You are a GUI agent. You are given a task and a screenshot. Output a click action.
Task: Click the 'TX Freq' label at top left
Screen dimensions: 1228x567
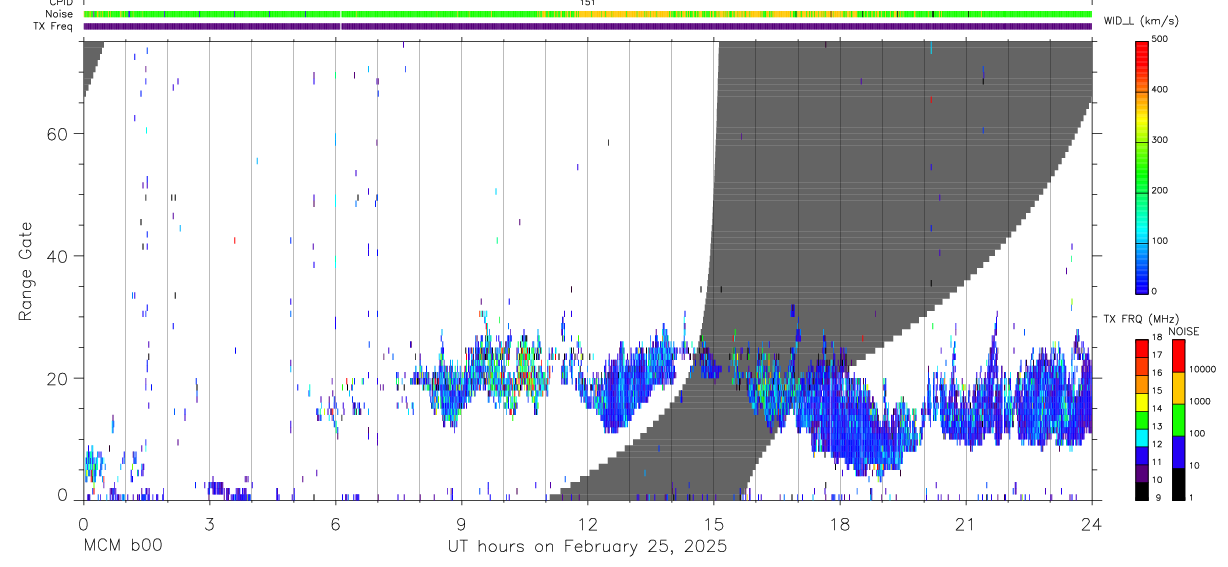pos(54,26)
